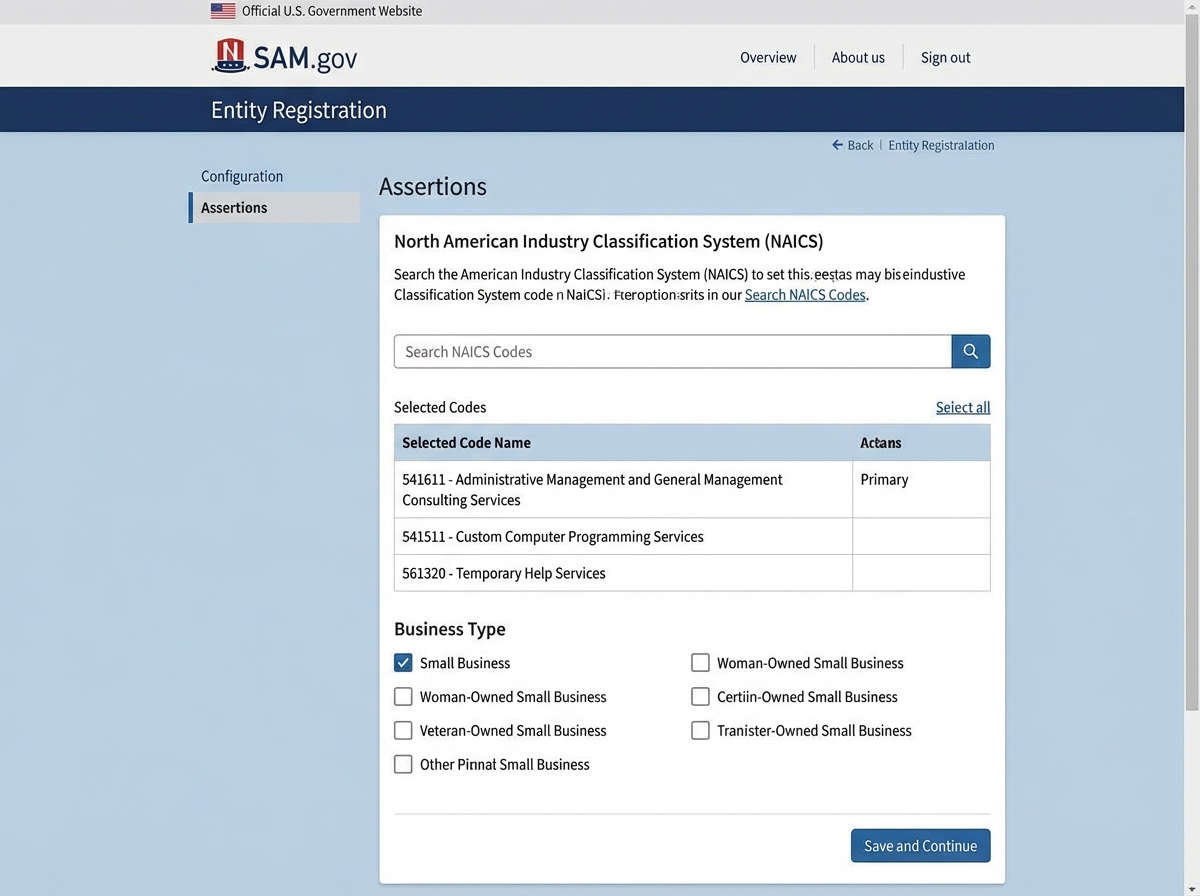Uncheck the Small Business checkbox
Screen dimensions: 1200x896
coord(403,662)
